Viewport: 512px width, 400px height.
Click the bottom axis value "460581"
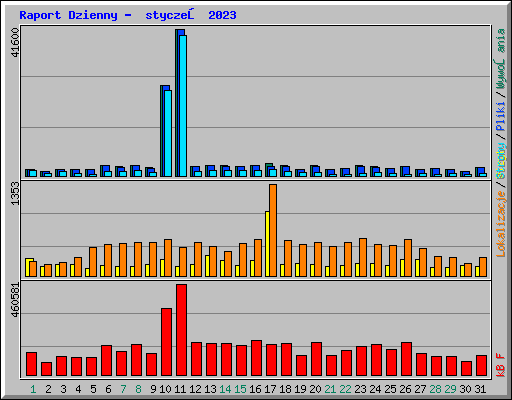click(x=15, y=300)
